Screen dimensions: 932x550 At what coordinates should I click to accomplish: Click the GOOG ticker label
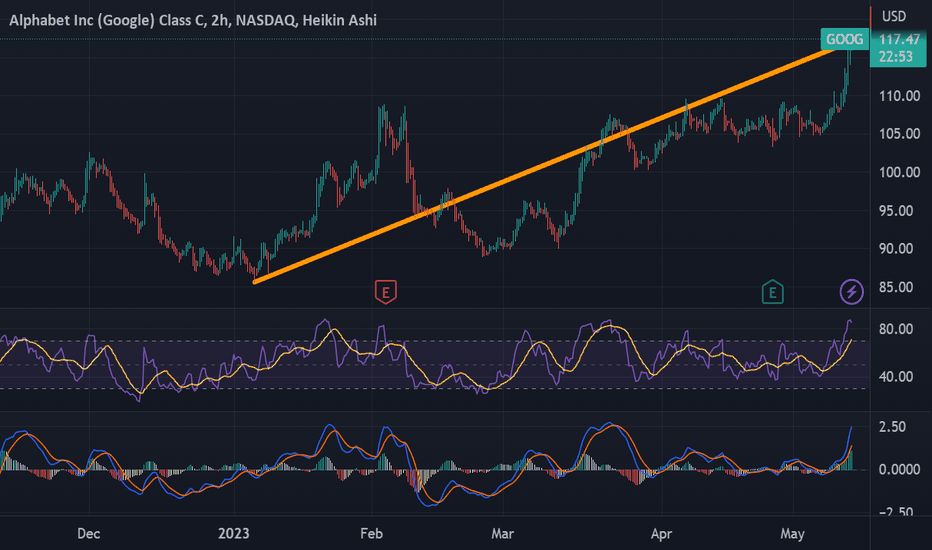tap(844, 39)
